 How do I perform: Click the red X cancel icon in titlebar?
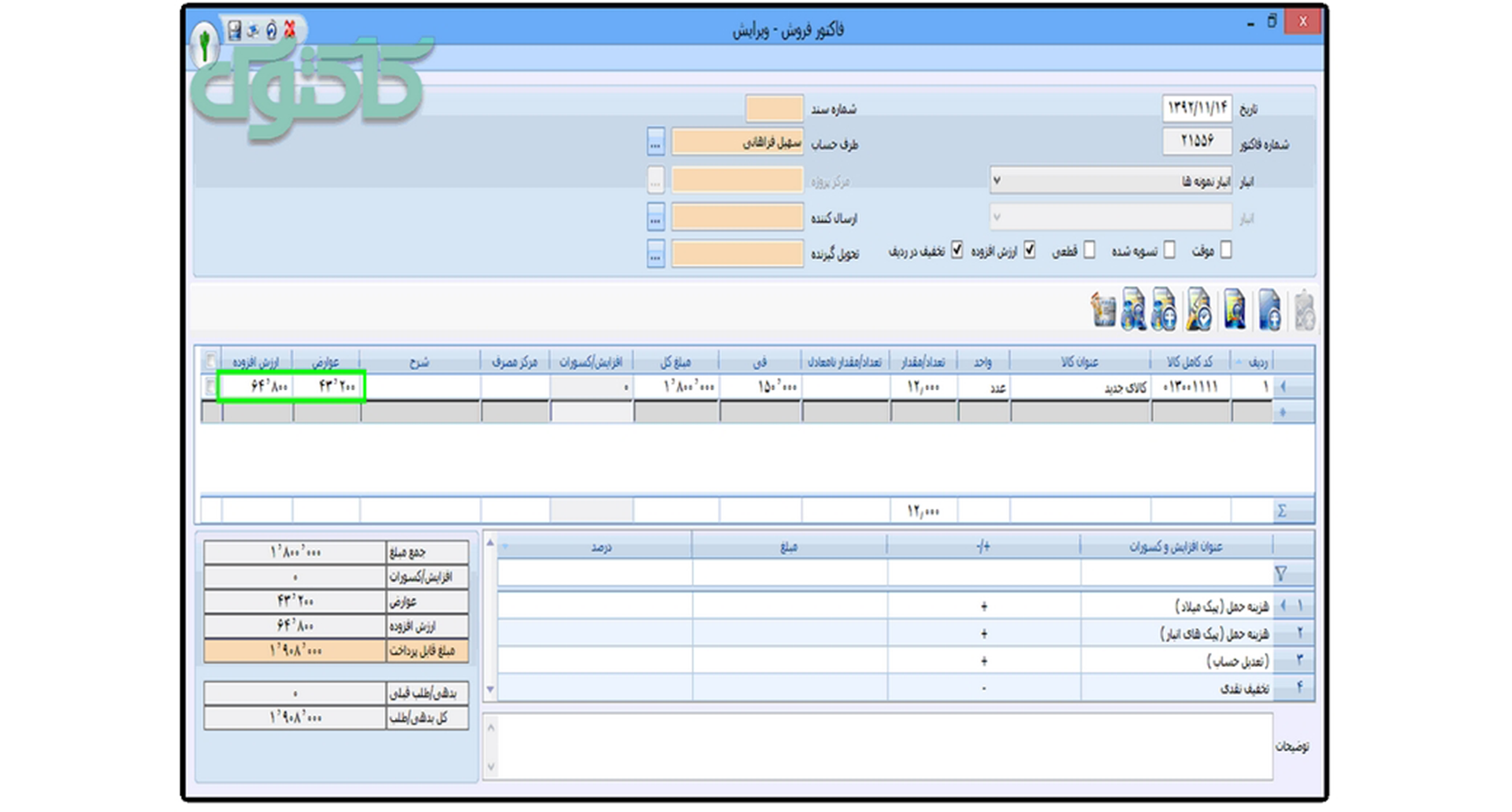click(x=291, y=28)
